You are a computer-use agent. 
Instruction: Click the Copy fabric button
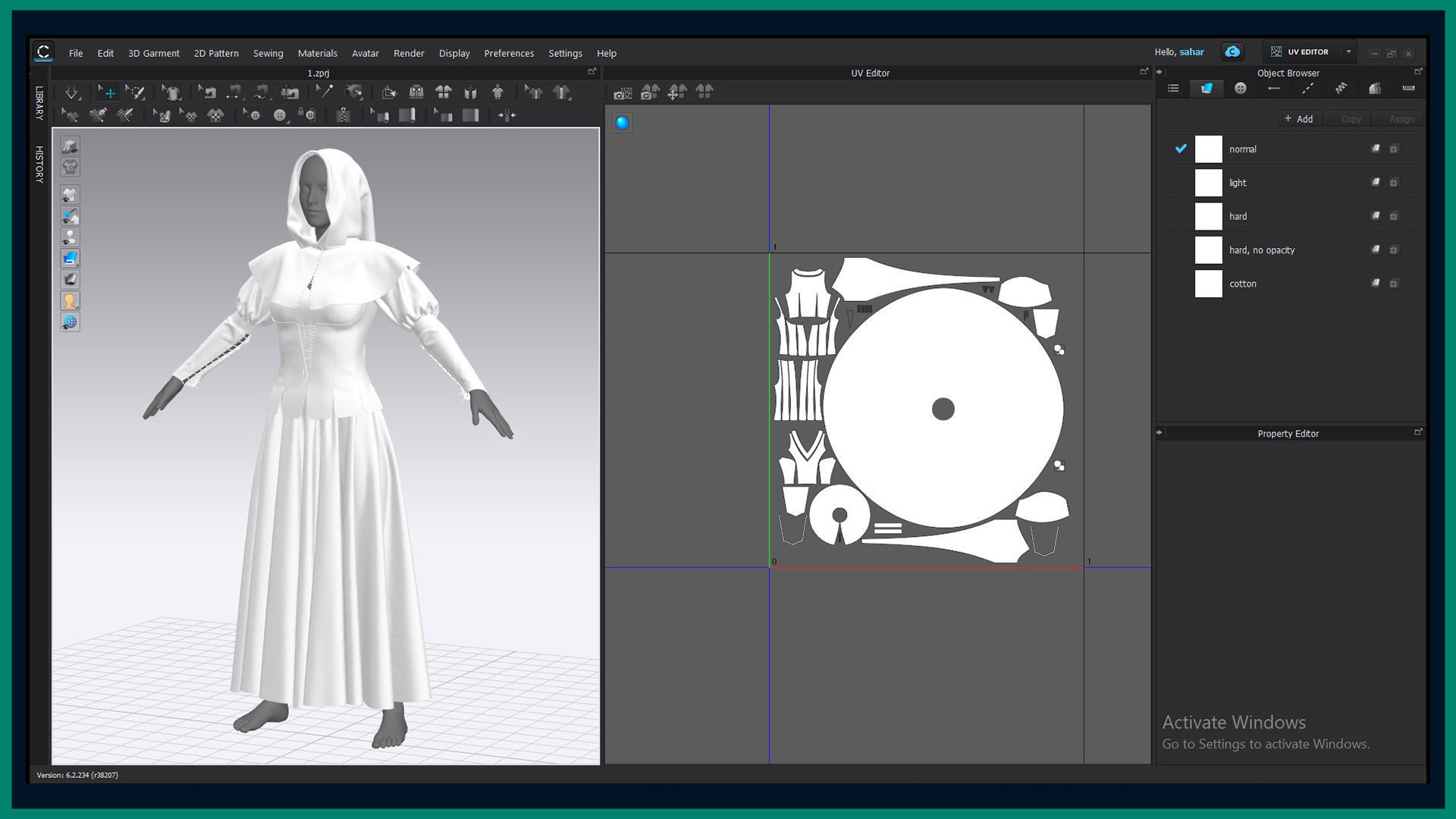(1347, 119)
